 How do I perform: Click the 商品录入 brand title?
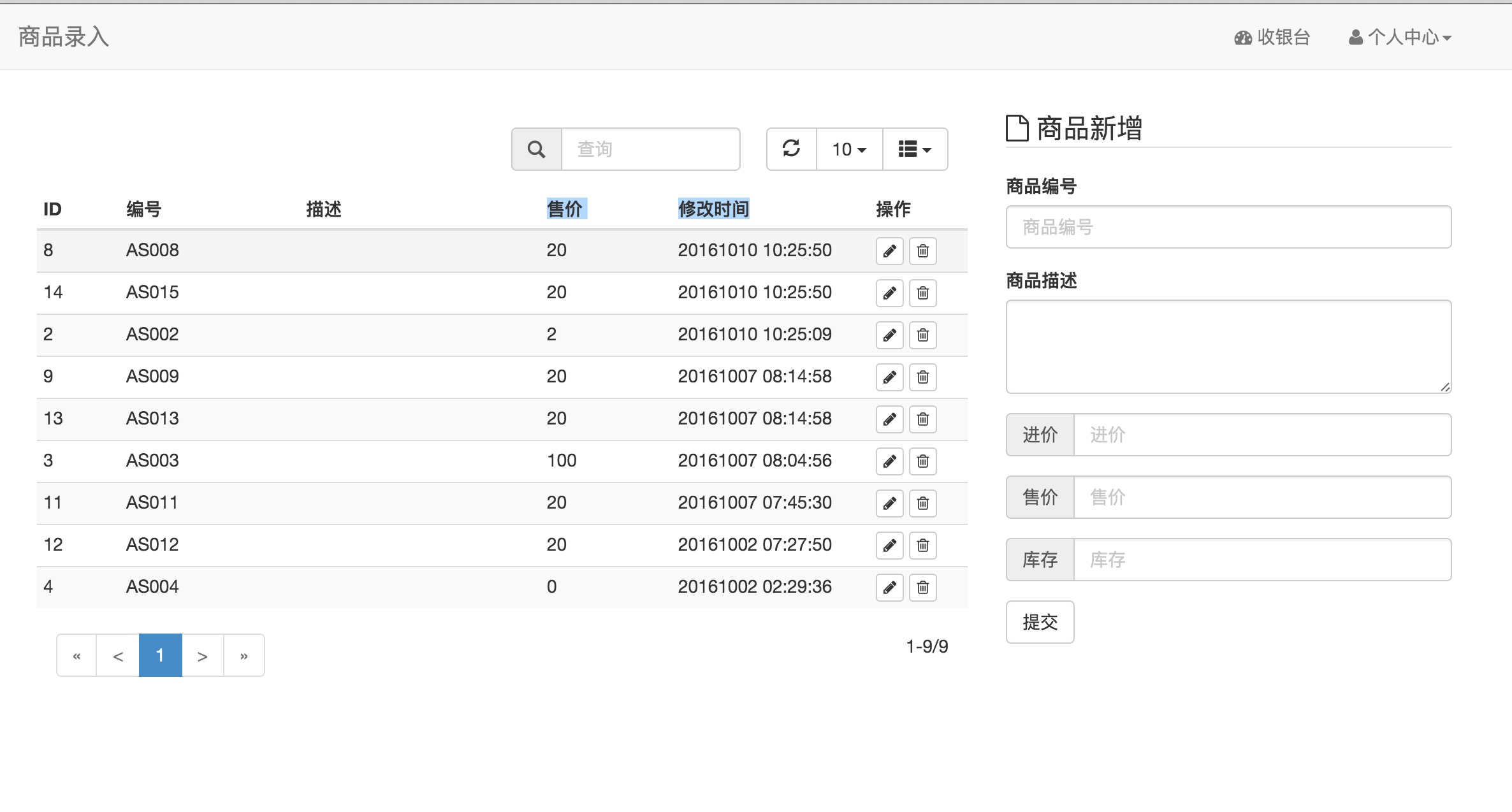[64, 37]
